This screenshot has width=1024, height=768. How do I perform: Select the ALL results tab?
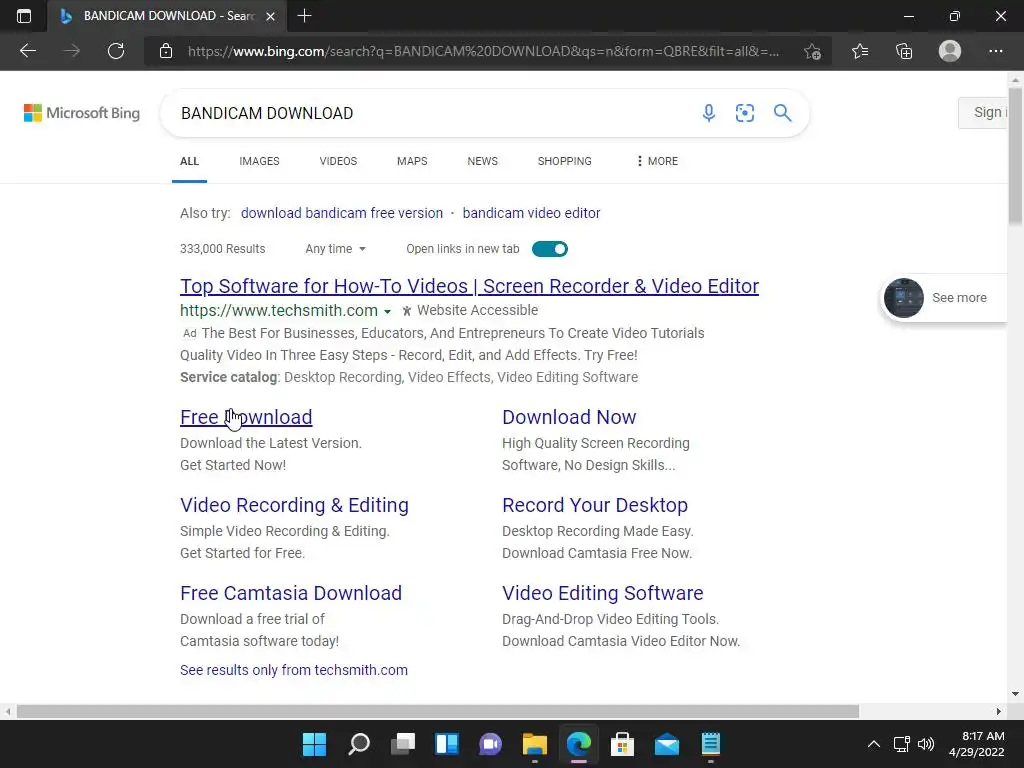[x=189, y=161]
